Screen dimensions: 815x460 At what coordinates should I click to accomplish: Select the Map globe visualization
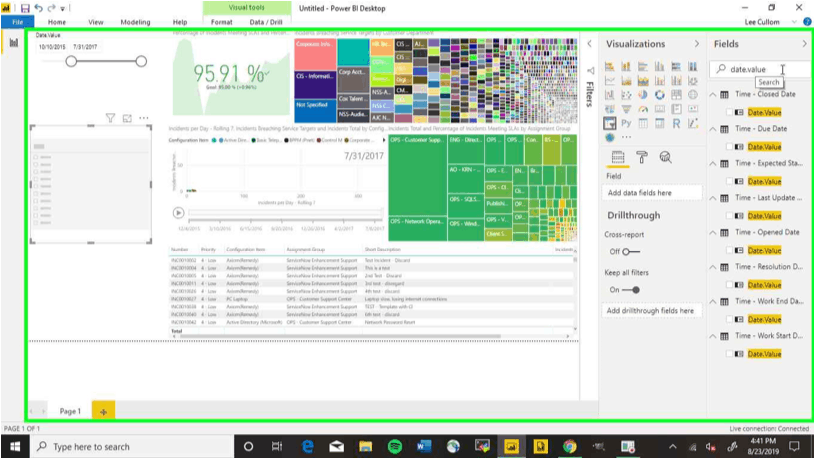(693, 95)
